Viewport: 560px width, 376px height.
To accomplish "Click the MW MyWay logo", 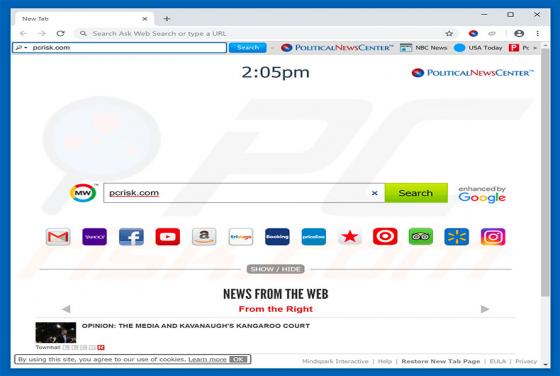I will point(83,193).
